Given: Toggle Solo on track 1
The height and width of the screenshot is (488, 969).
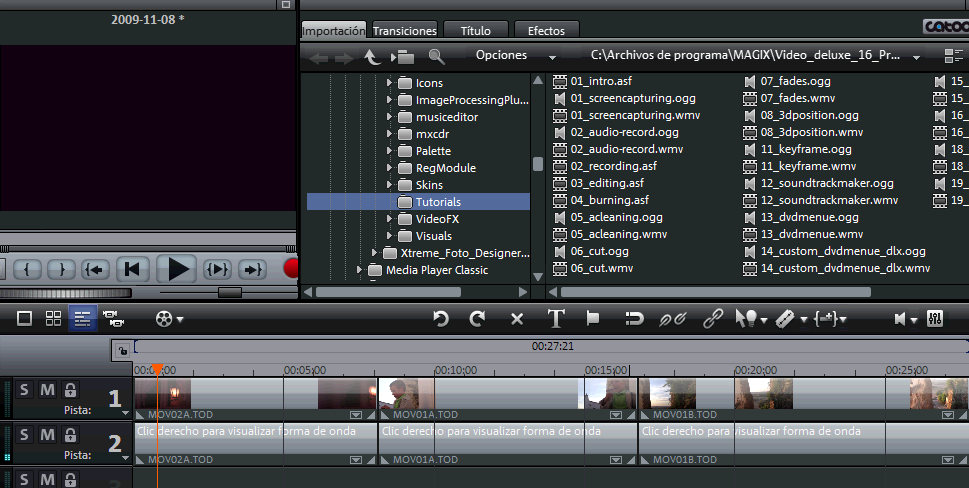Looking at the screenshot, I should pyautogui.click(x=24, y=390).
